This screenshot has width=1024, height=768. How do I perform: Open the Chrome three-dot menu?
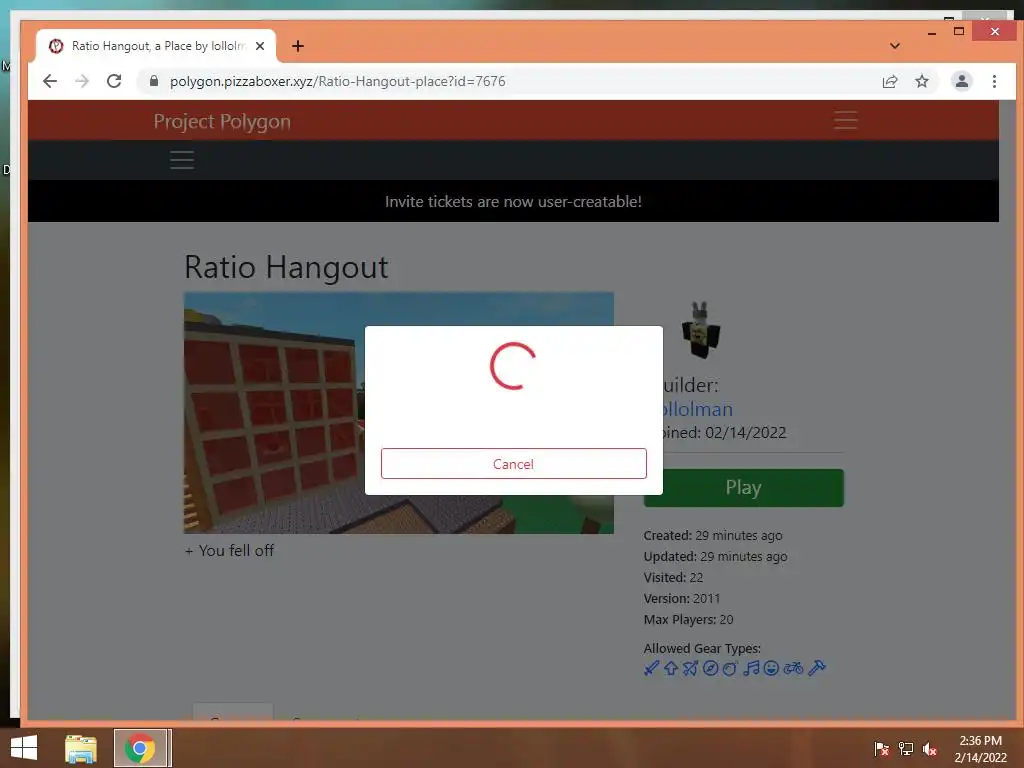pyautogui.click(x=994, y=81)
